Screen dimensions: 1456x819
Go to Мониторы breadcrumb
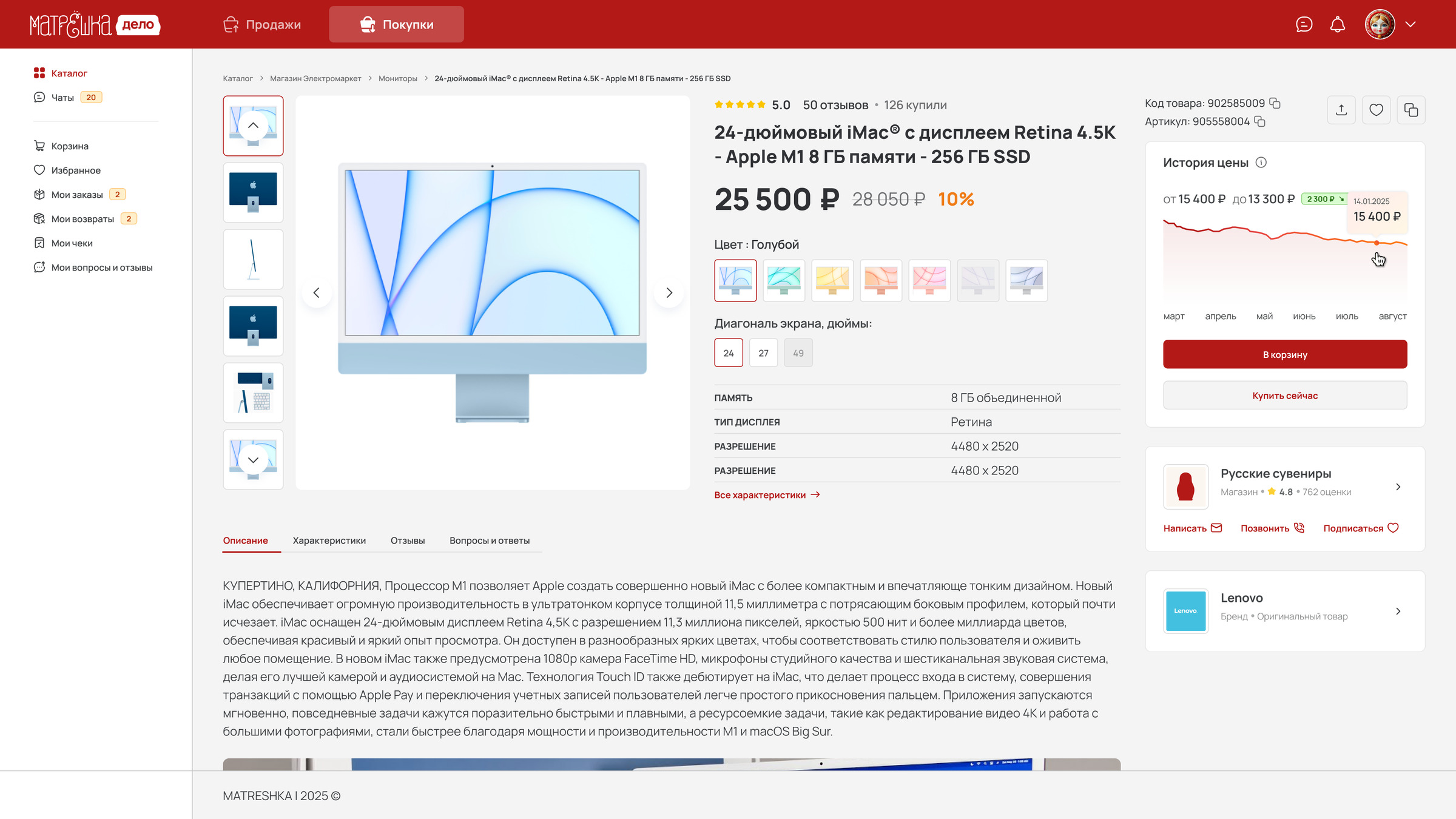[398, 78]
